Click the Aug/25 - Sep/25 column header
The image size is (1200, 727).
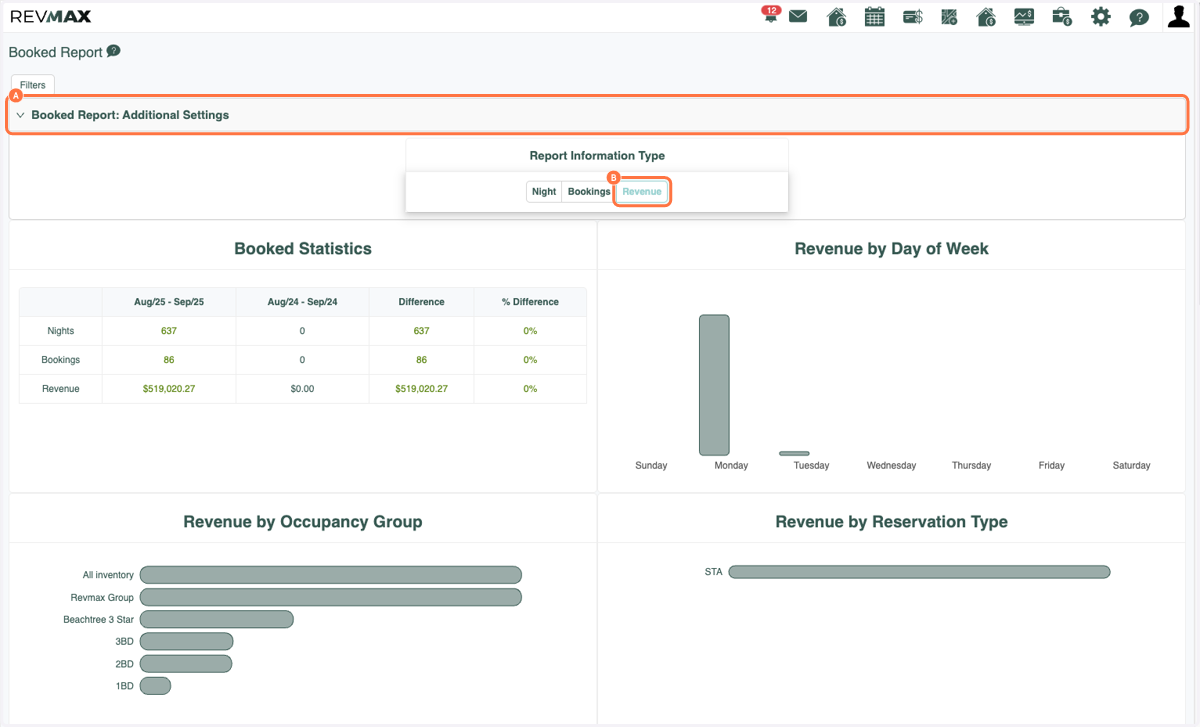(169, 302)
